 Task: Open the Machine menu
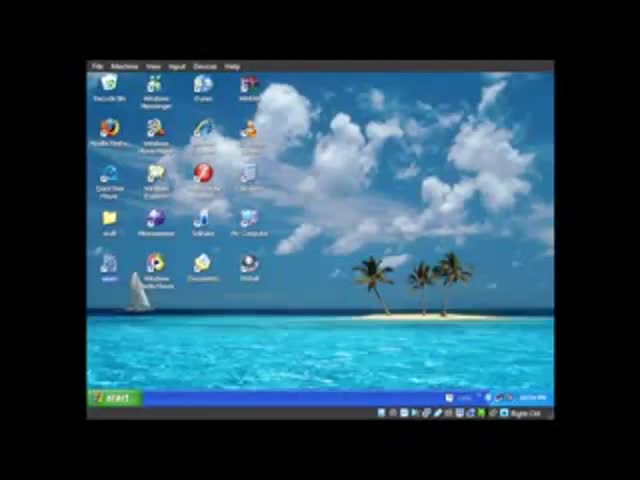coord(125,67)
